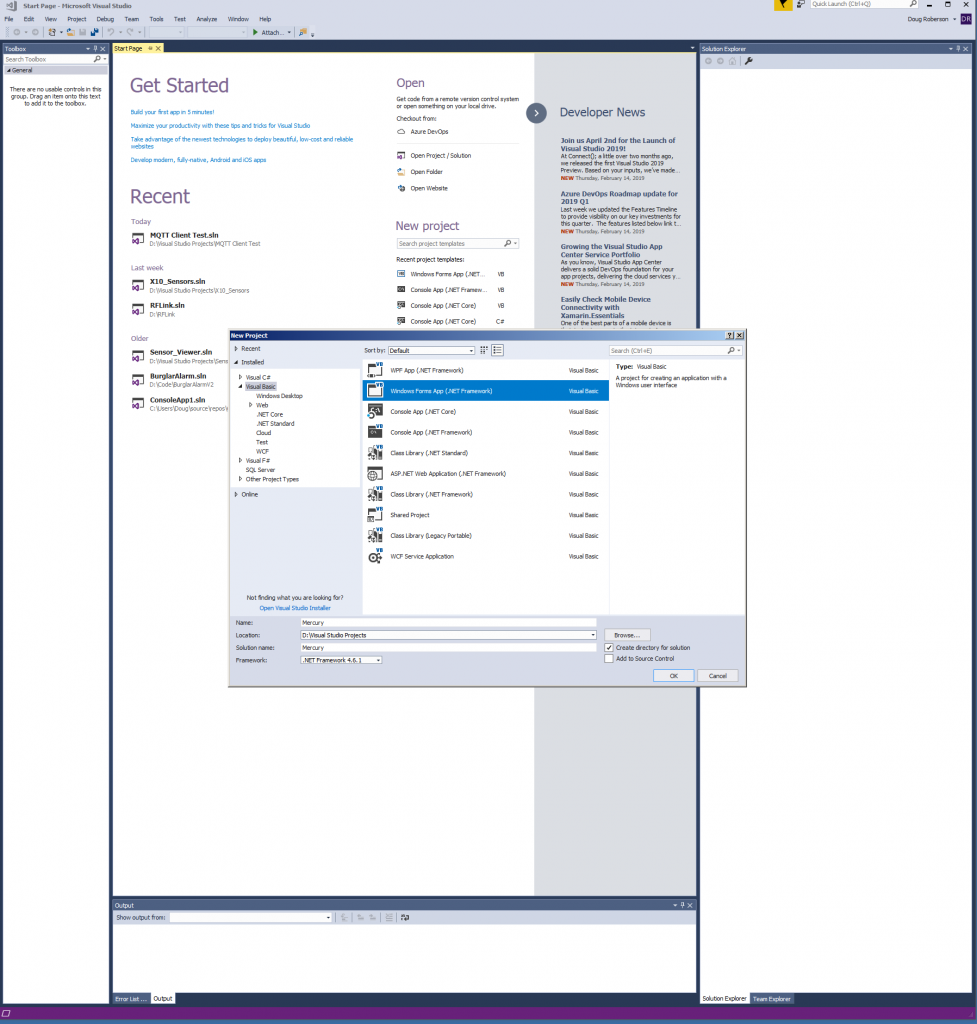The image size is (977, 1024).
Task: Click the Open Website globe icon
Action: tap(401, 188)
